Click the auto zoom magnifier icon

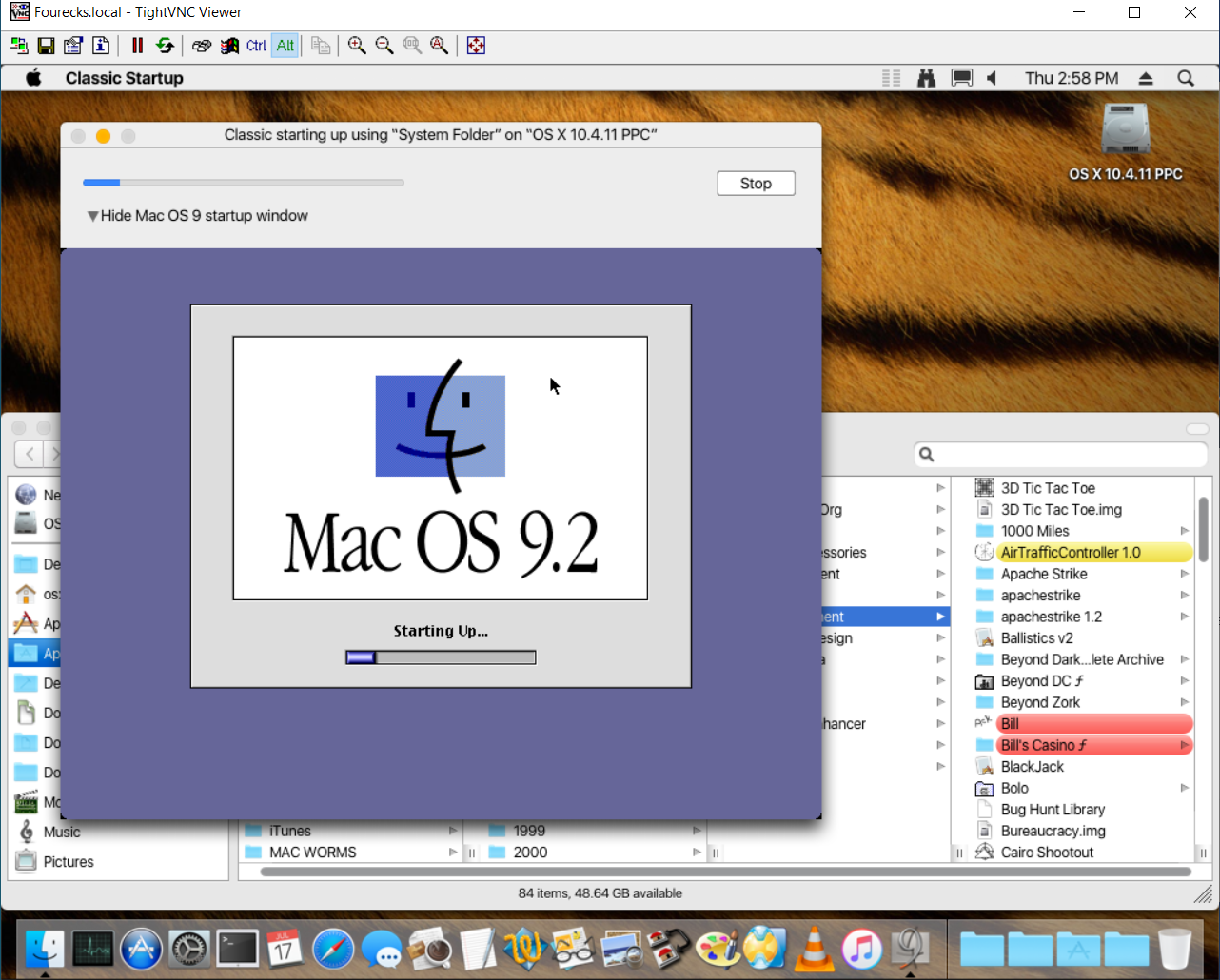(x=440, y=46)
